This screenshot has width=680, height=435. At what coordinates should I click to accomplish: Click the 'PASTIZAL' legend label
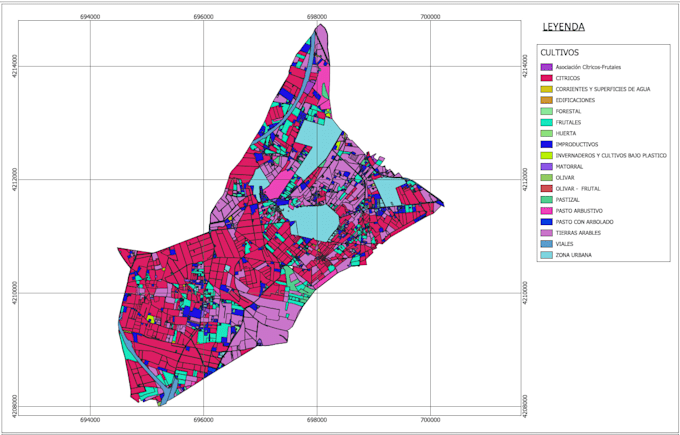[x=569, y=200]
